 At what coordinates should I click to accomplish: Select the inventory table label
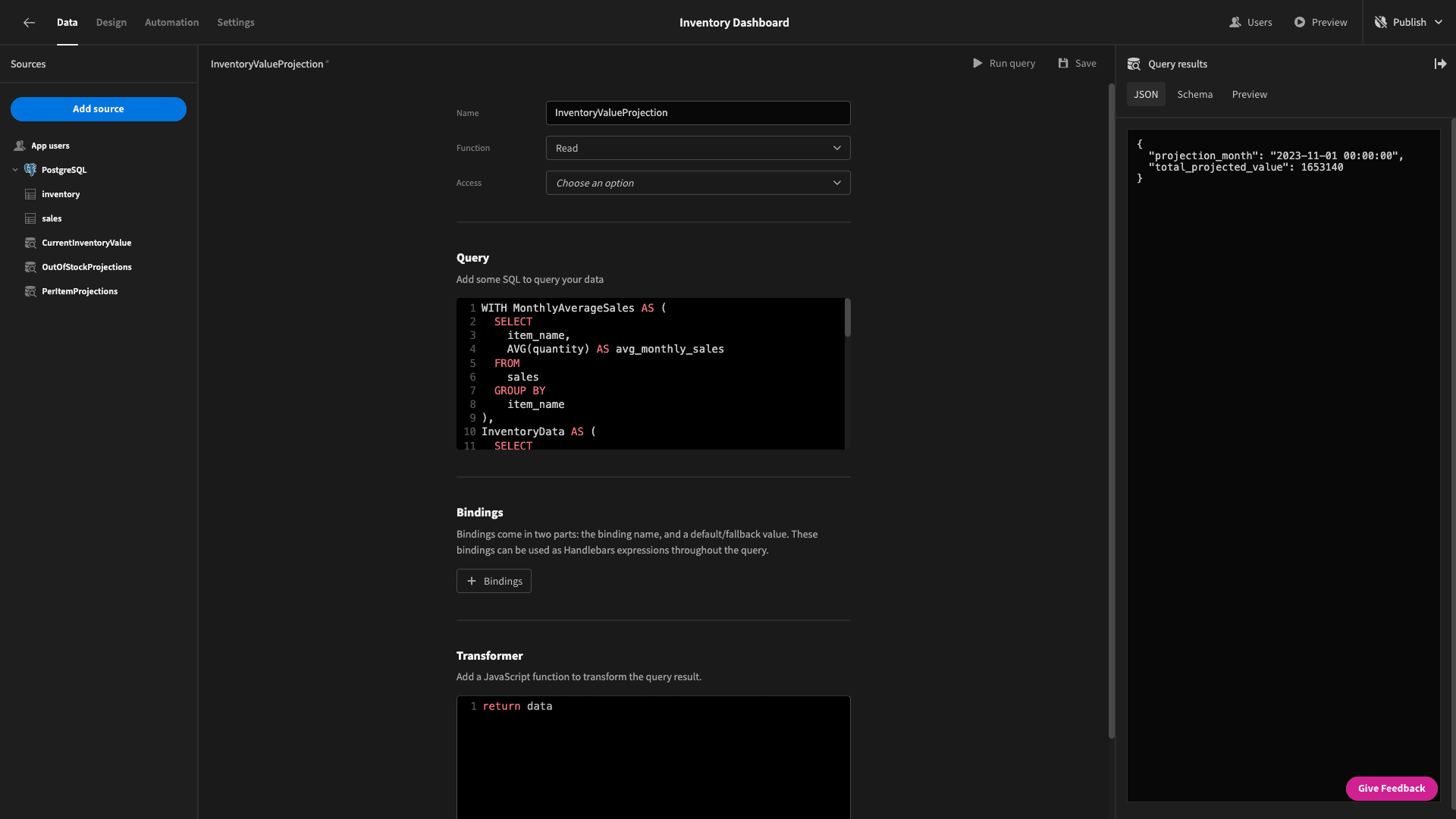point(61,194)
